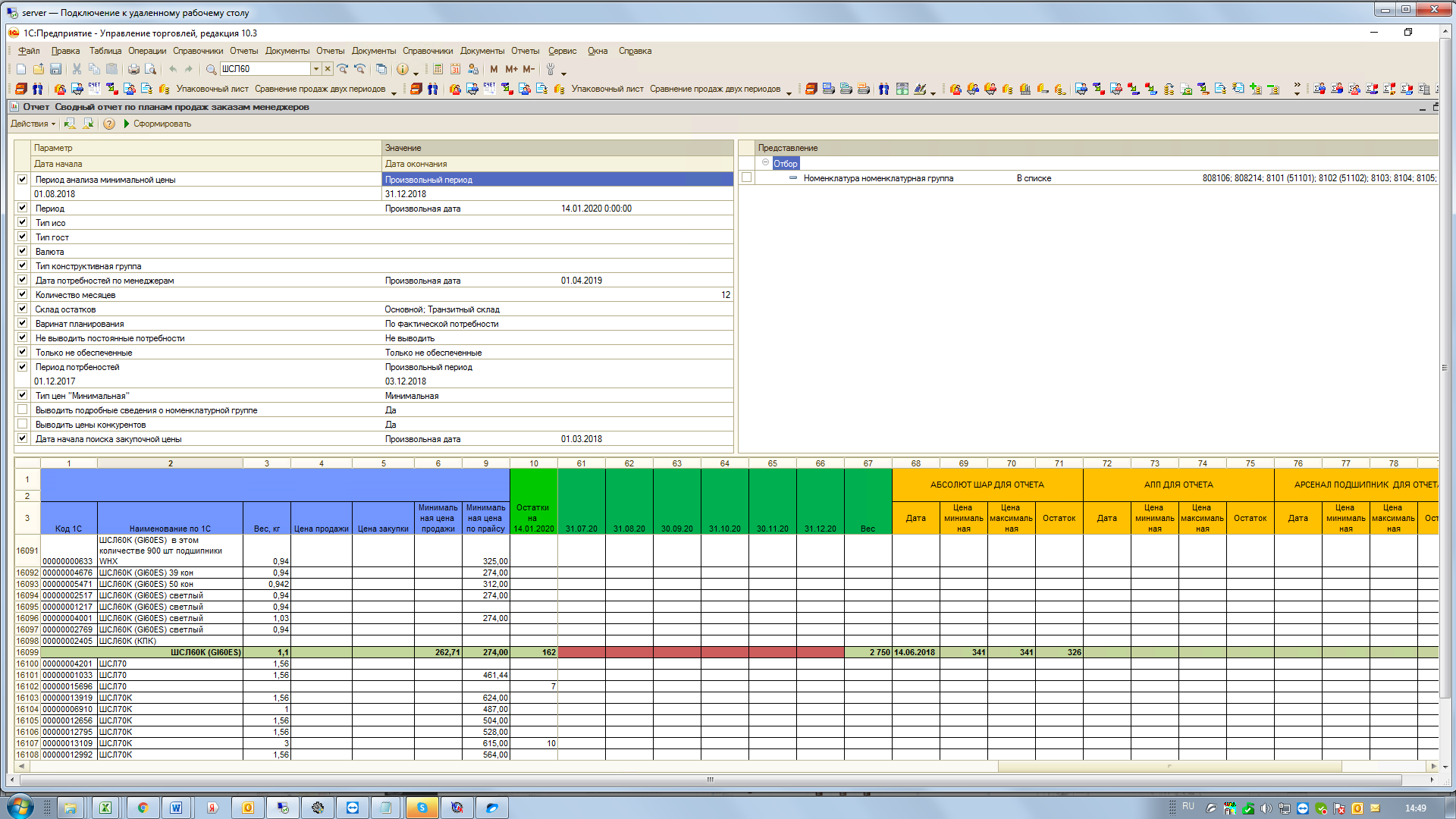Open the calendar toolbar icon
This screenshot has width=1456, height=819.
pos(455,69)
